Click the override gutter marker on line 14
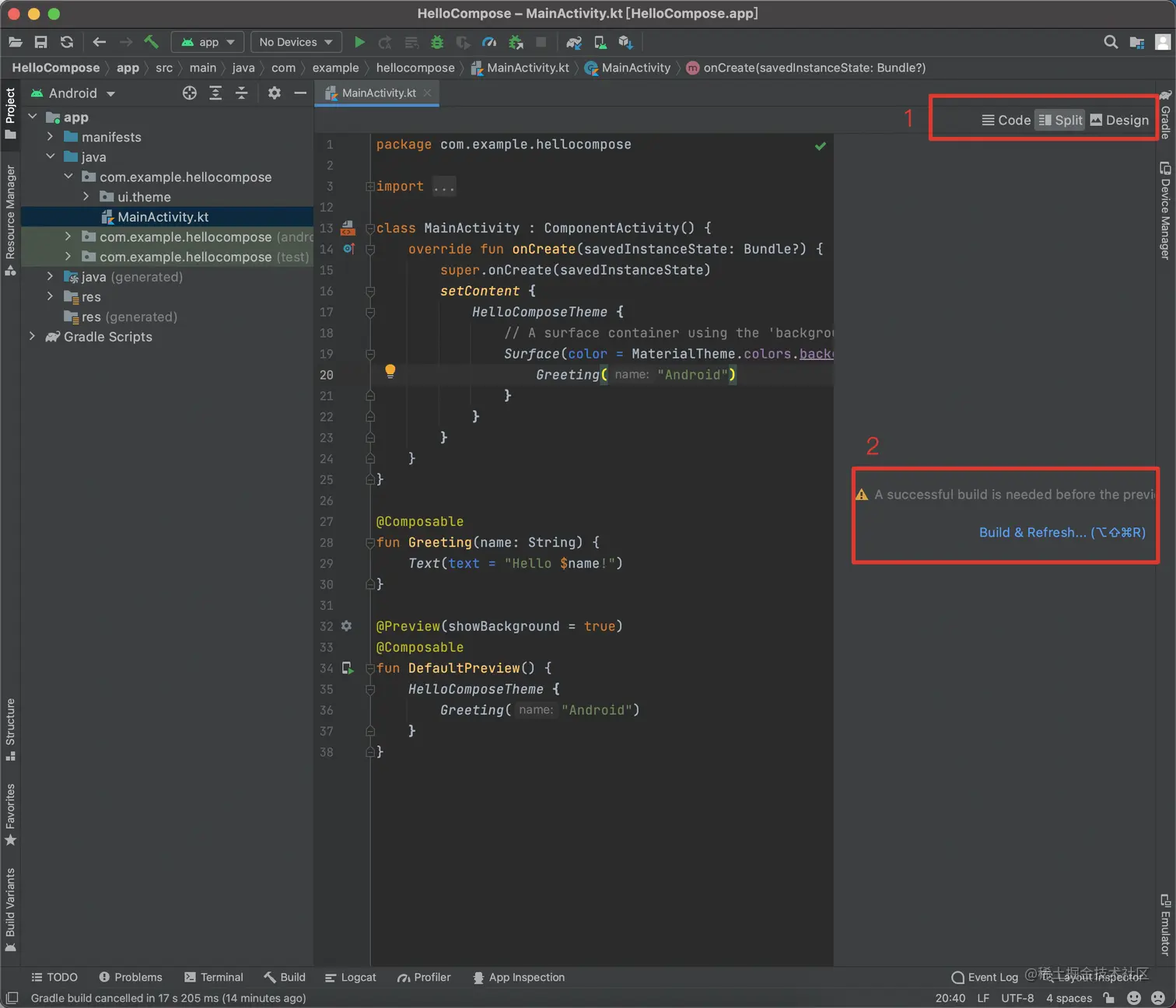 tap(348, 249)
